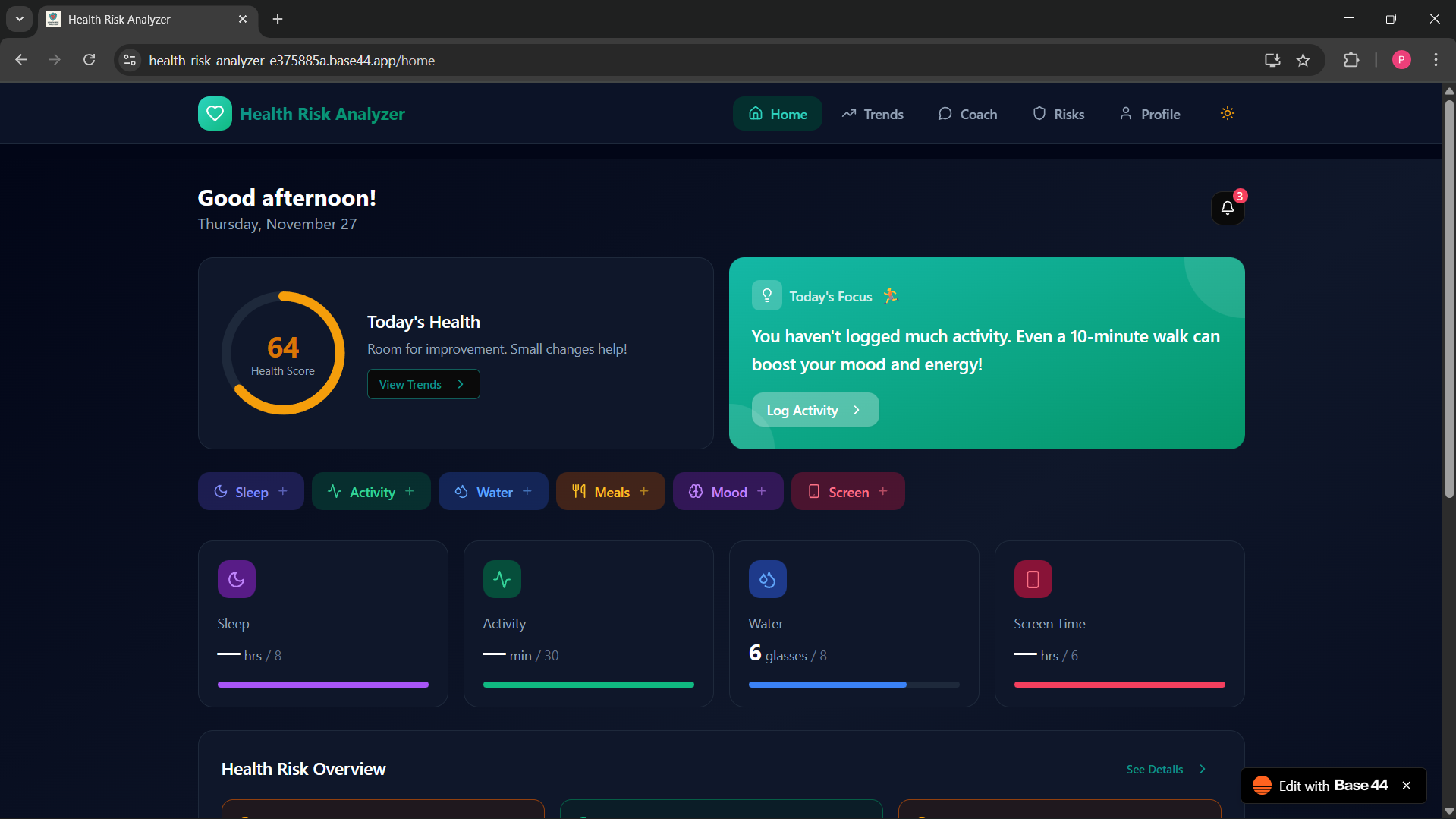Toggle the light/dark theme sun icon
The width and height of the screenshot is (1456, 819).
tap(1228, 114)
